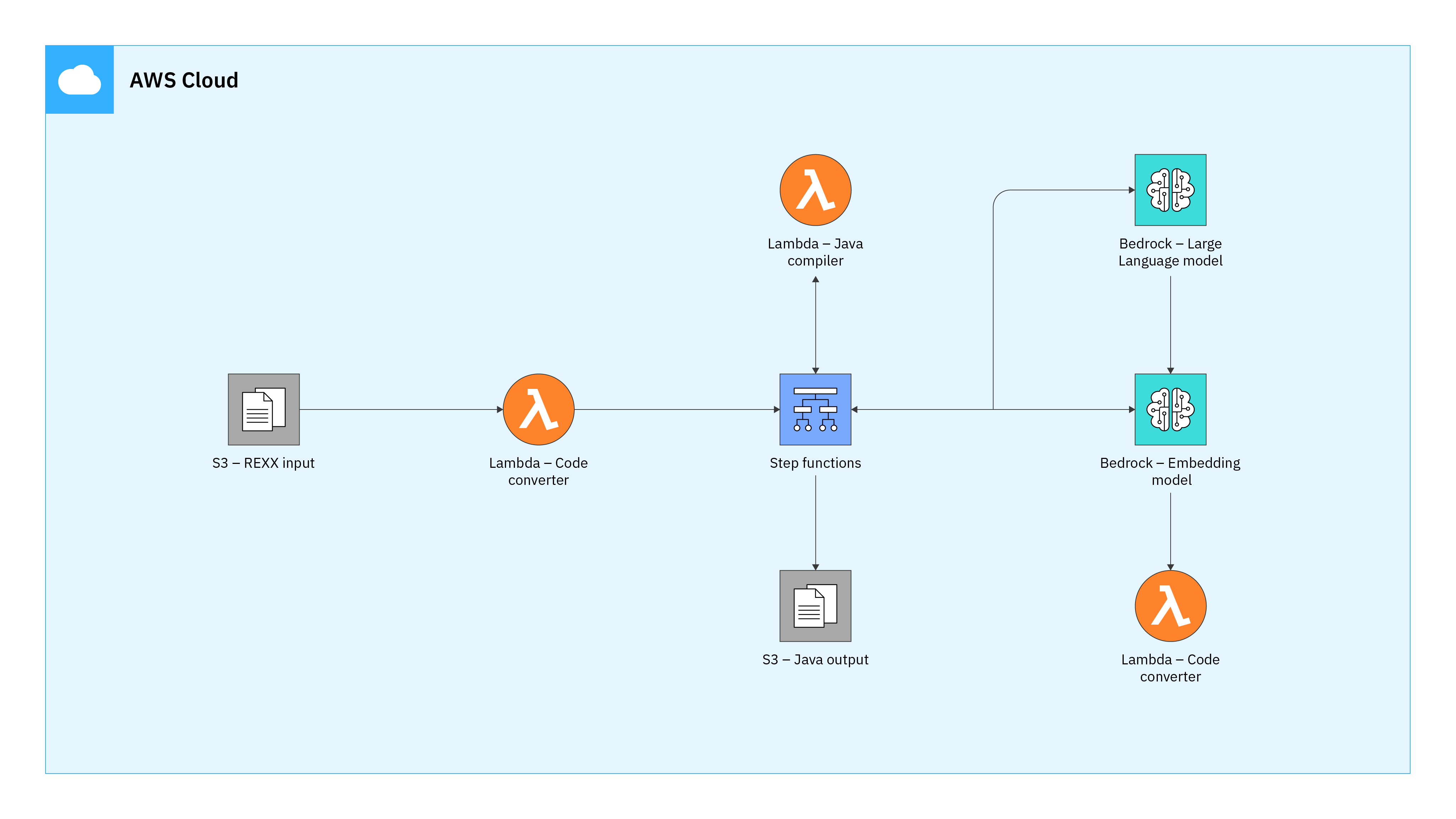Select the Bedrock Embedding model brain icon

[x=1171, y=409]
